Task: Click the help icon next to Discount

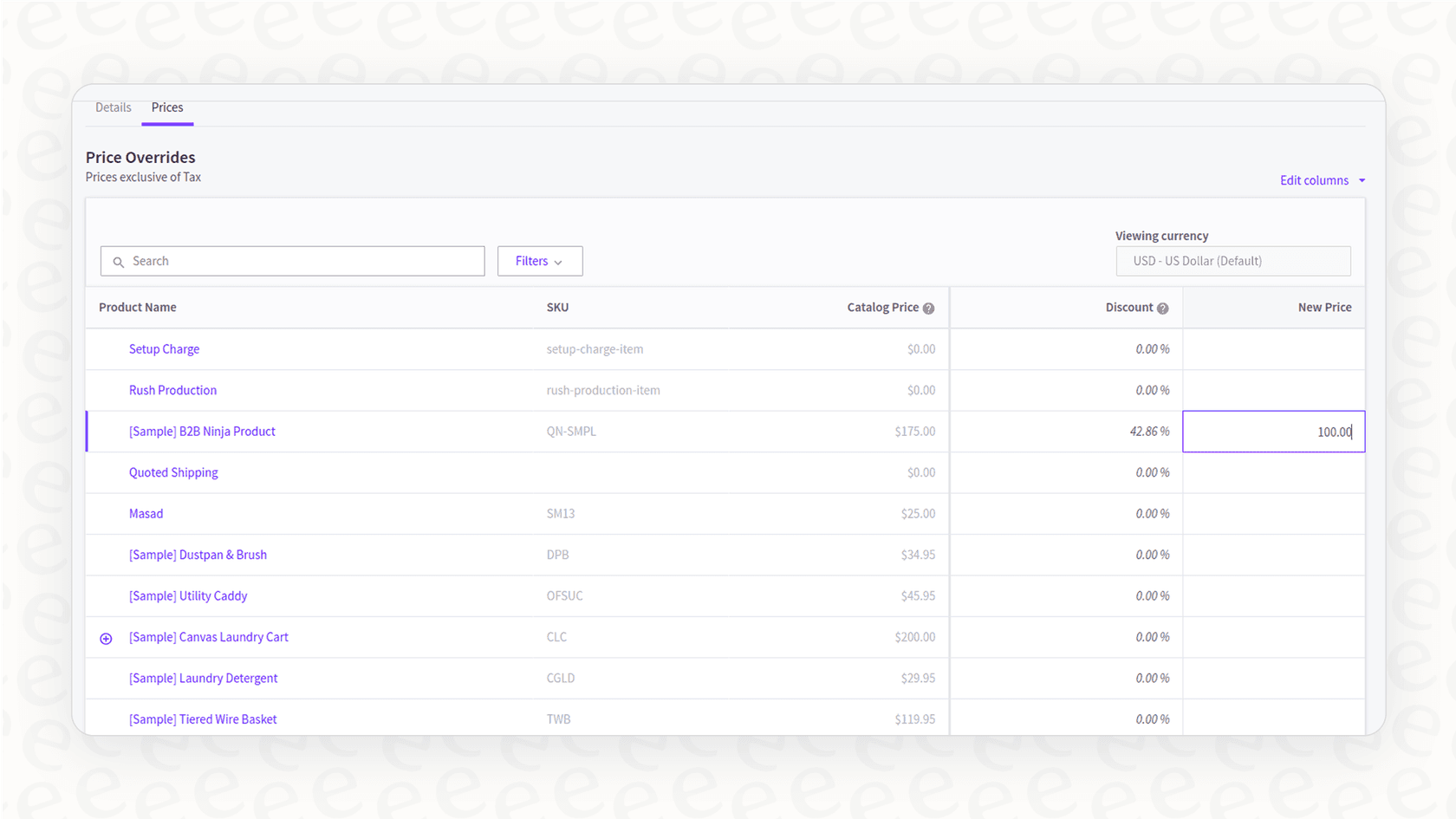Action: click(x=1162, y=308)
